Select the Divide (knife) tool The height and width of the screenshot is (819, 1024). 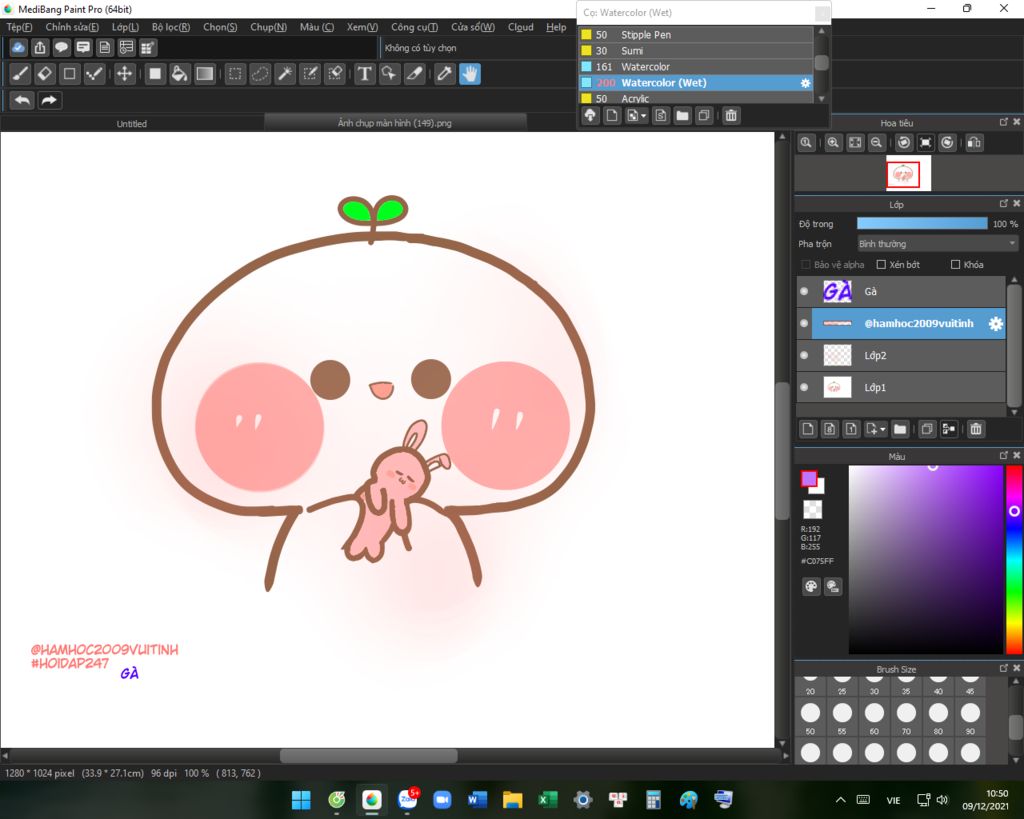click(415, 74)
